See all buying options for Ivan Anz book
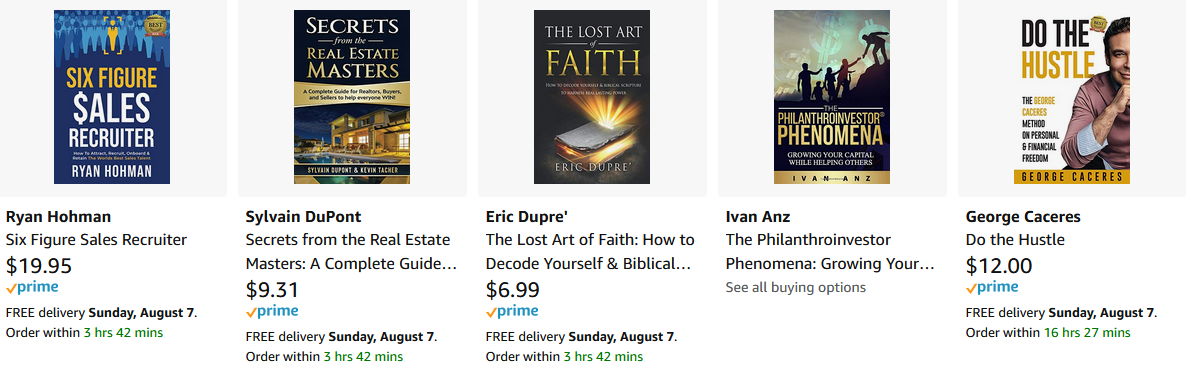 tap(796, 287)
